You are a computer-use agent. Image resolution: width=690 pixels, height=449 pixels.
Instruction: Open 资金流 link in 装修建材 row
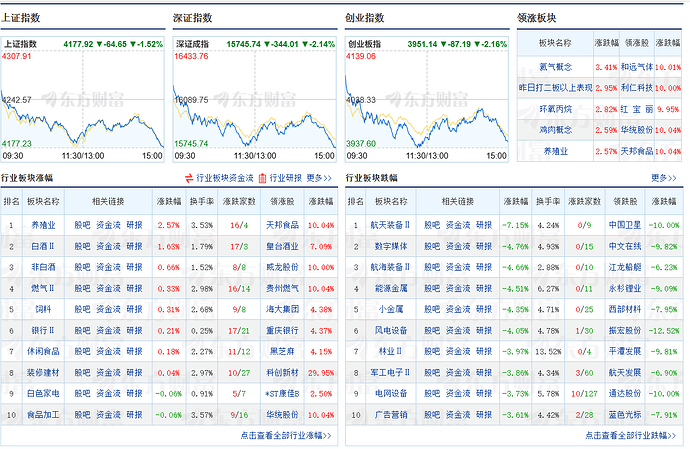108,372
